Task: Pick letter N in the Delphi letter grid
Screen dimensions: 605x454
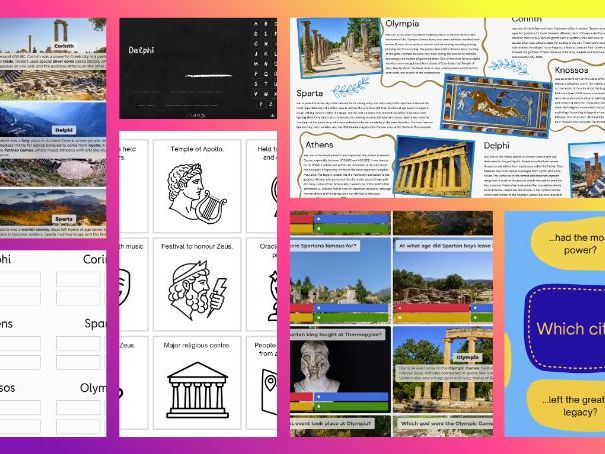Action: tap(266, 64)
